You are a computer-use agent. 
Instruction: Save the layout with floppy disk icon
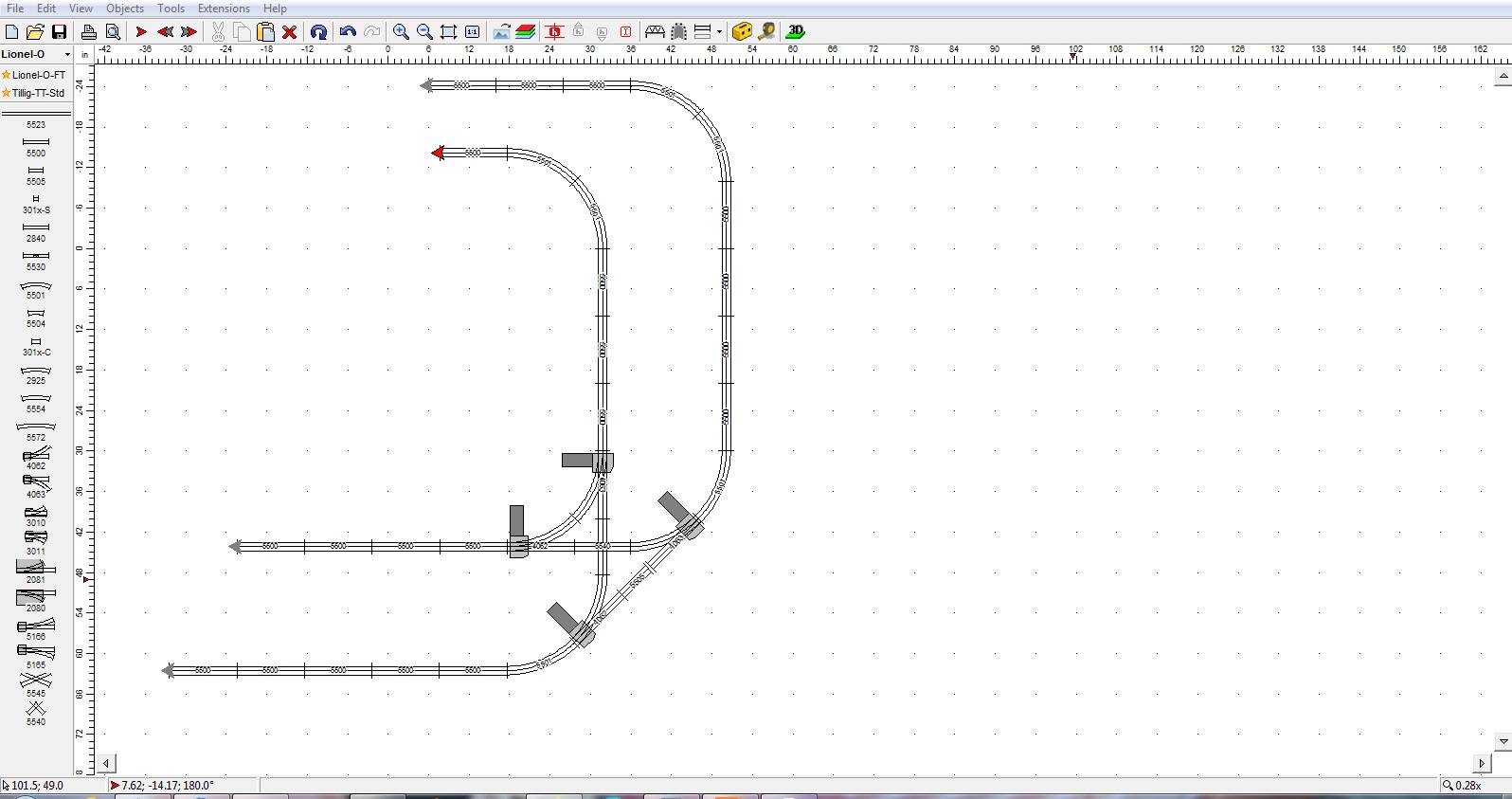click(59, 31)
